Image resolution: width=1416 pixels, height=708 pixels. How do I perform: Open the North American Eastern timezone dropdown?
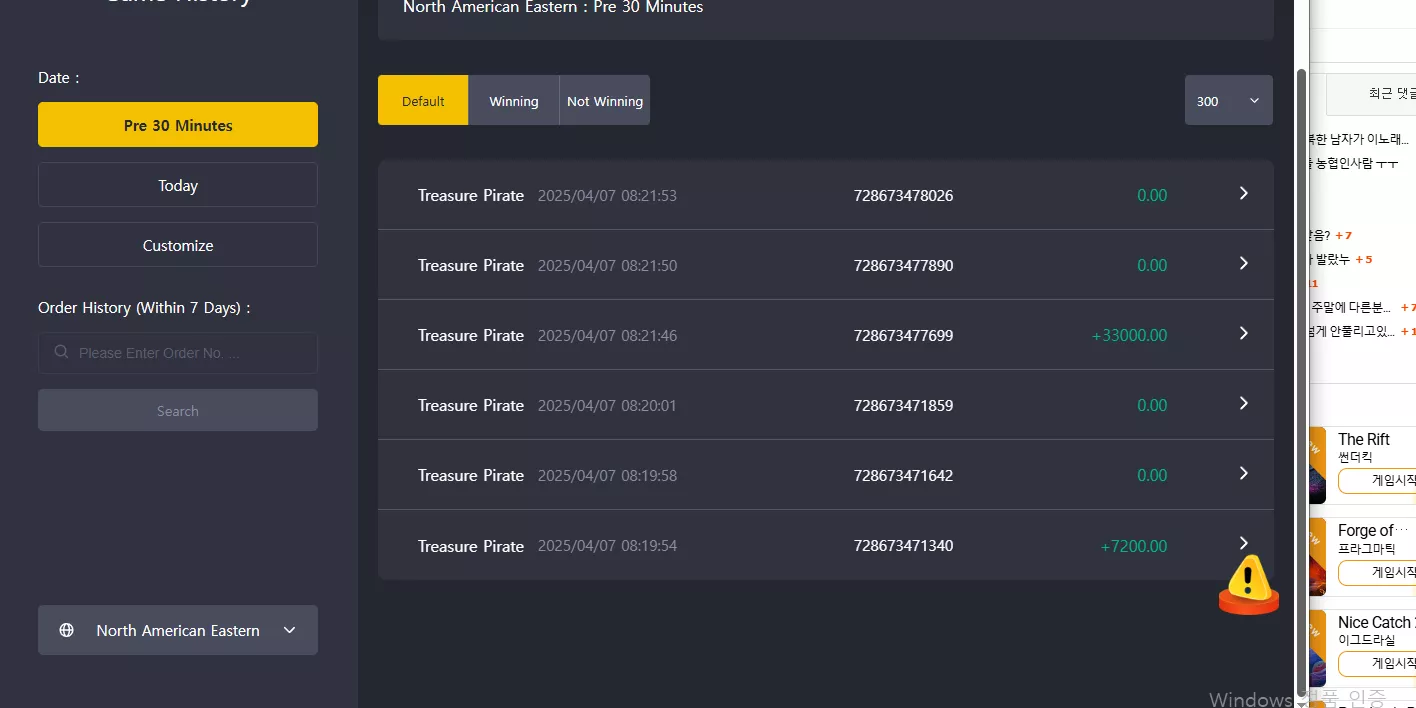178,630
